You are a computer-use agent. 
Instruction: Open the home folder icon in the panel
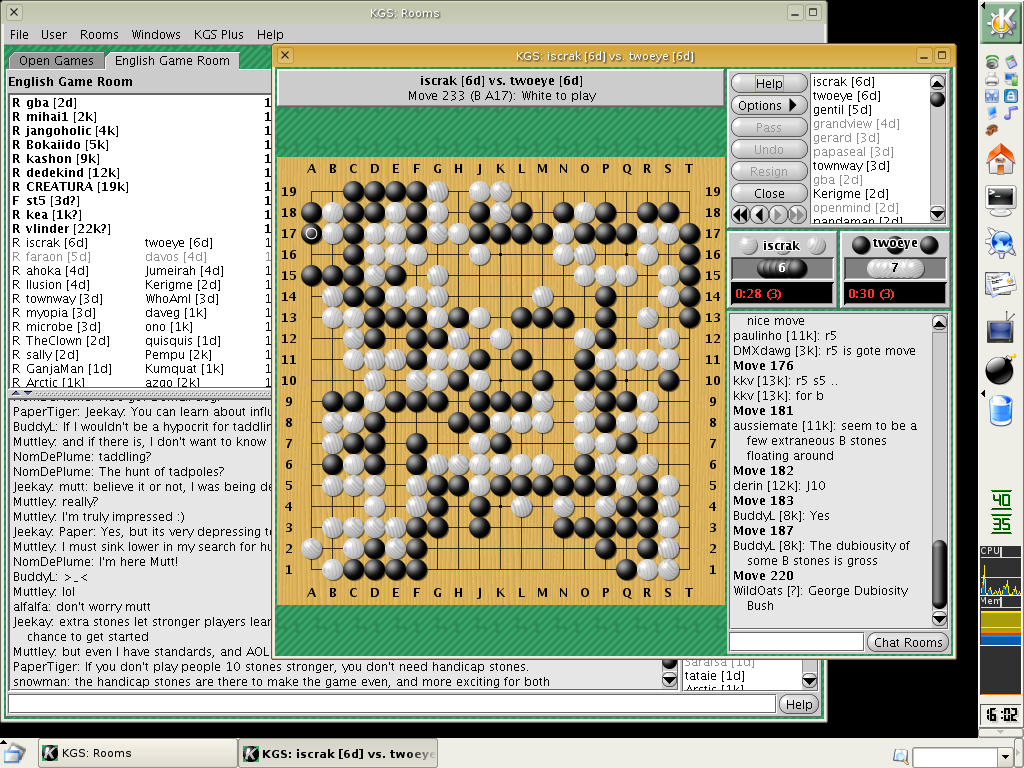point(1000,158)
